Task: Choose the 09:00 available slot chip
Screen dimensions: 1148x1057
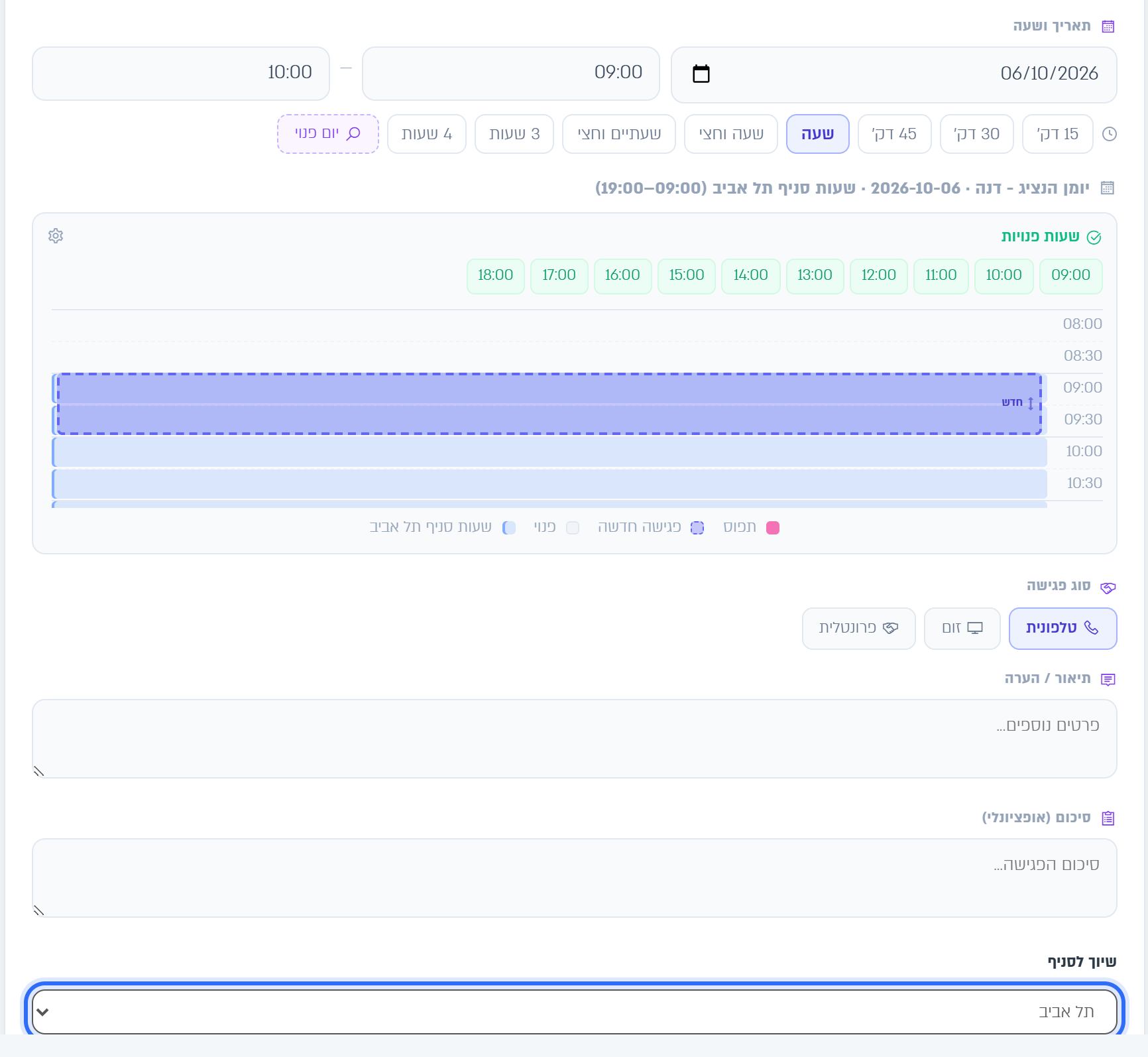Action: pyautogui.click(x=1071, y=276)
